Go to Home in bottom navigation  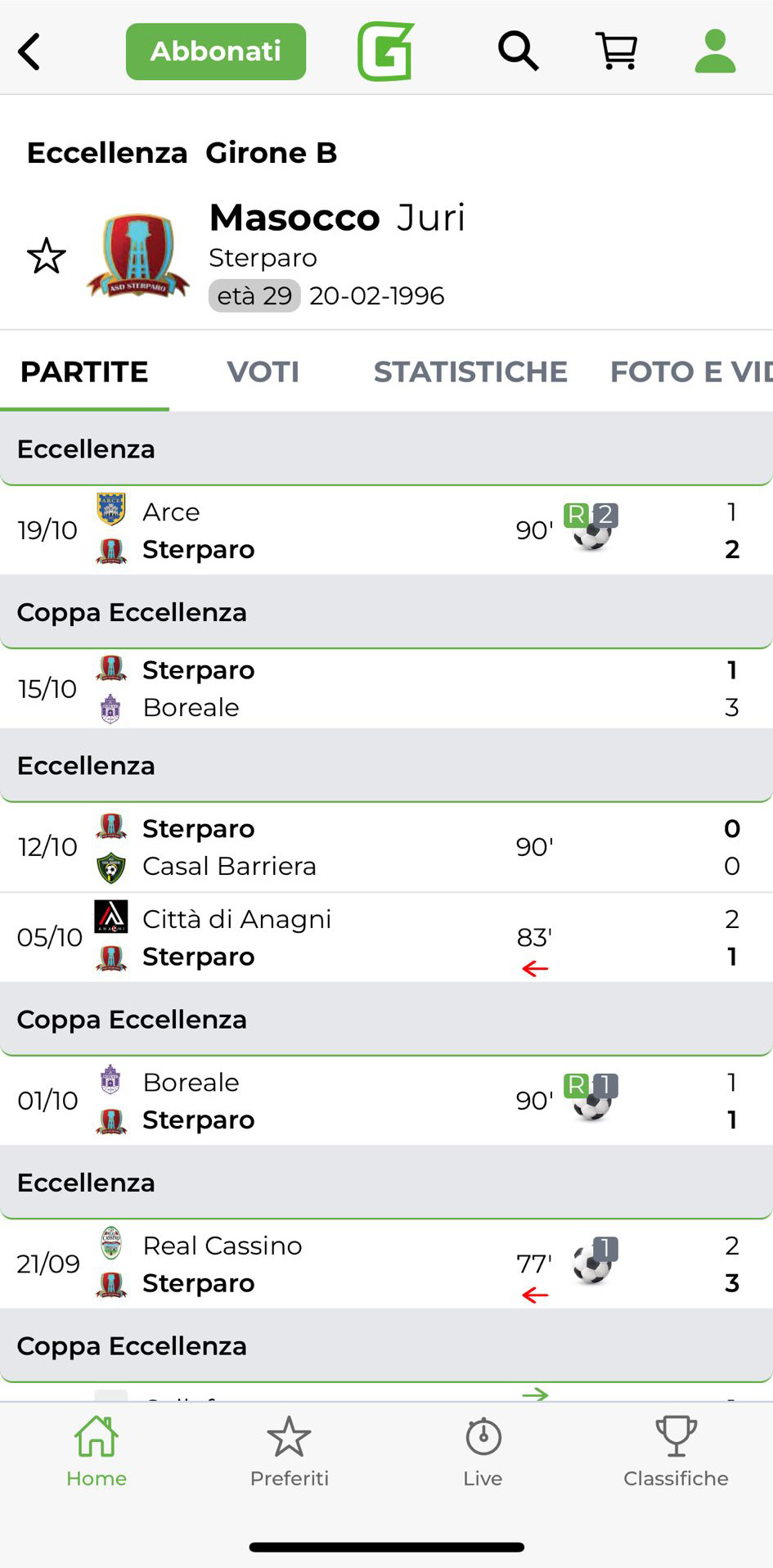(x=97, y=1451)
